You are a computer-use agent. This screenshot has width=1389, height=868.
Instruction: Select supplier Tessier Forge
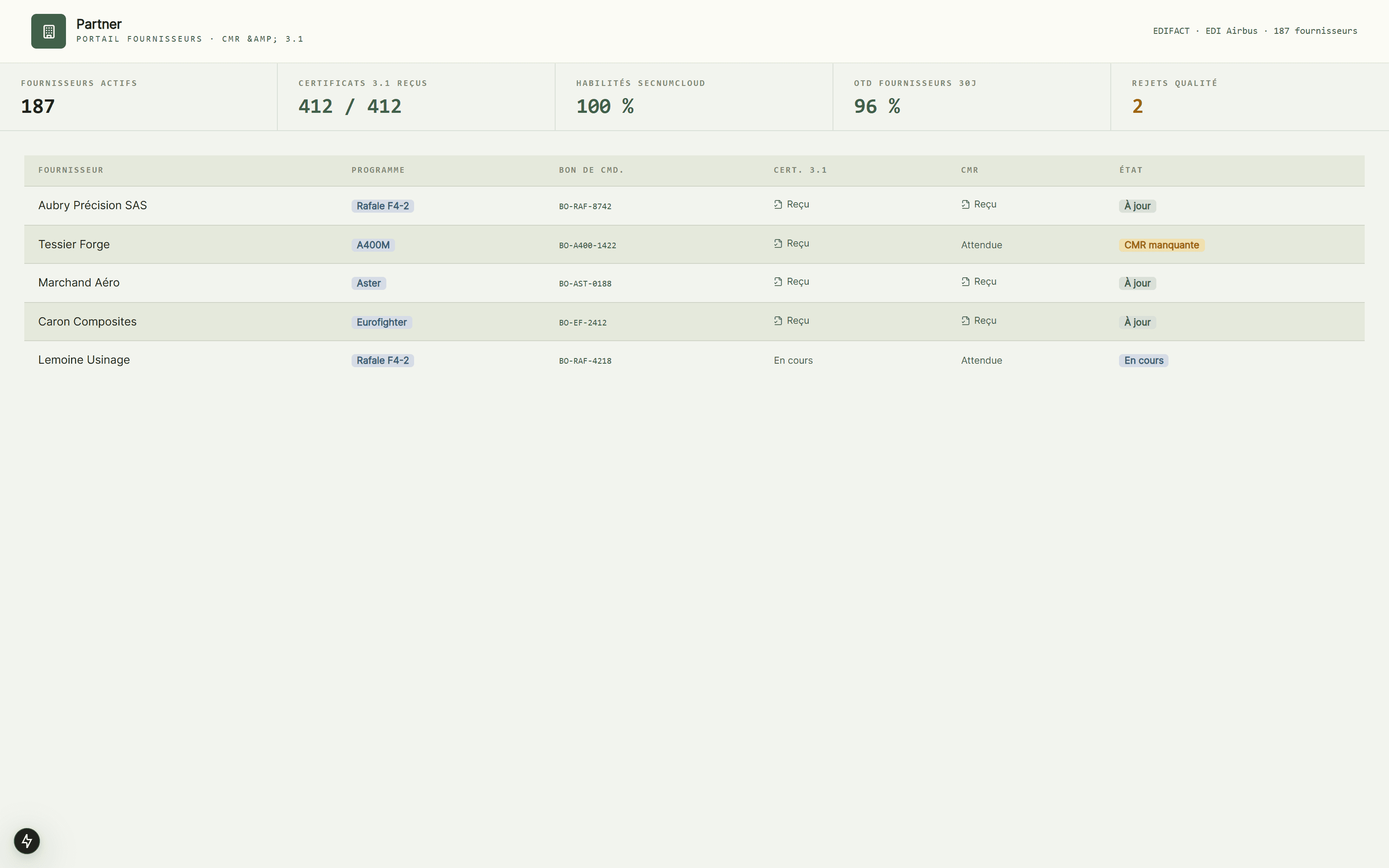(x=73, y=244)
